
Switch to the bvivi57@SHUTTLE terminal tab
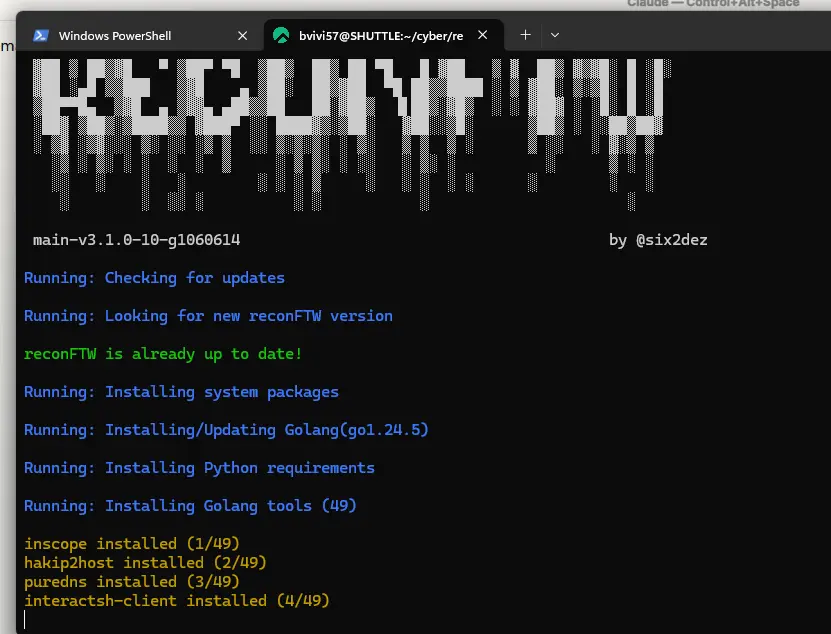click(x=383, y=36)
